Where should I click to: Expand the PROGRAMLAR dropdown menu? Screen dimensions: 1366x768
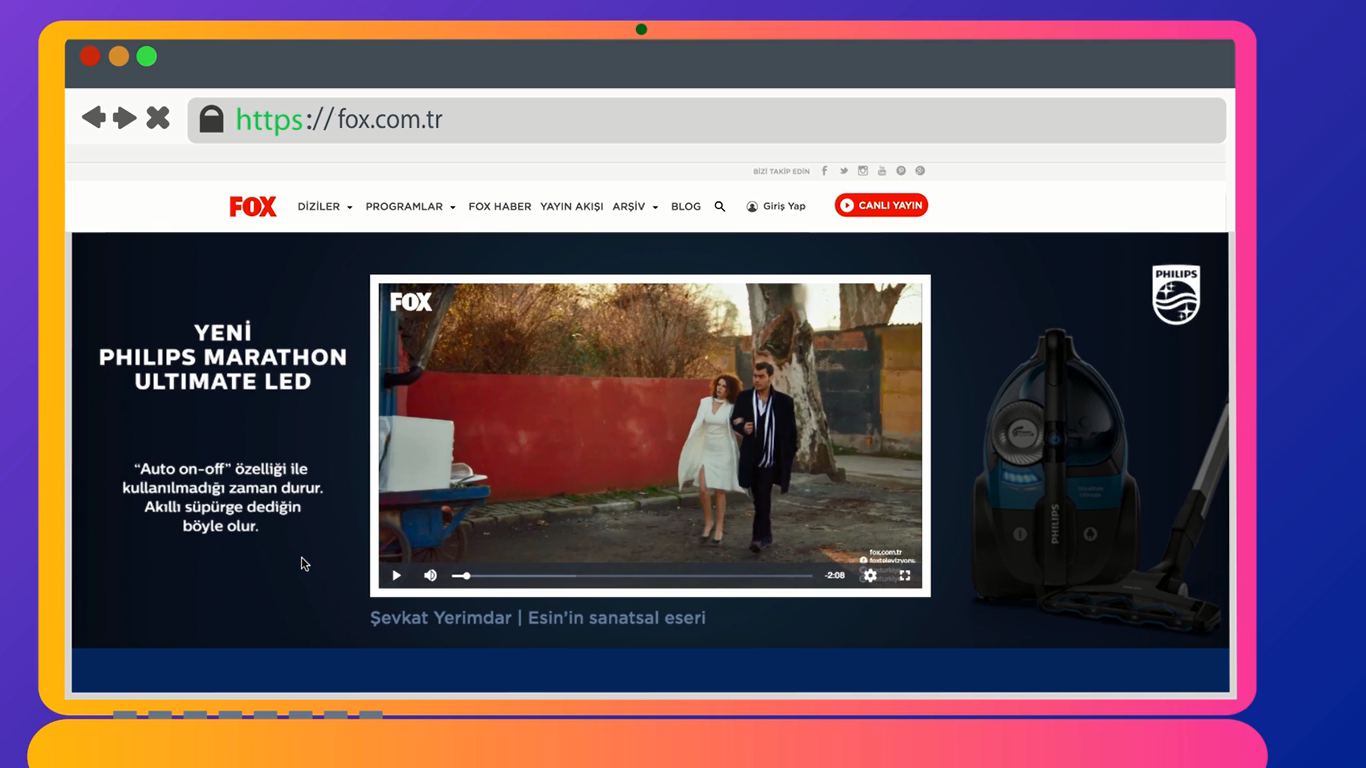pos(410,207)
